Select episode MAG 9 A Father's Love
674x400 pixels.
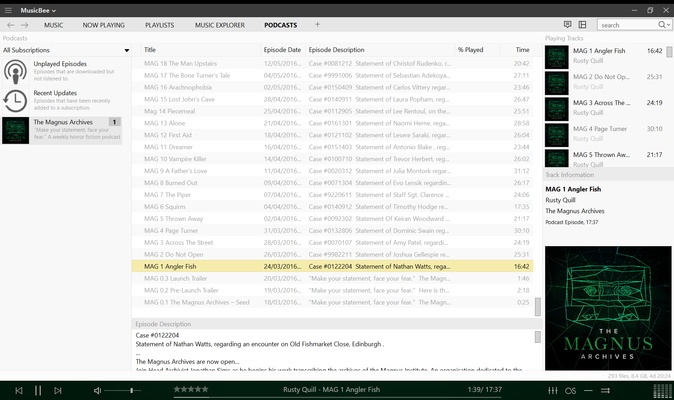332,171
